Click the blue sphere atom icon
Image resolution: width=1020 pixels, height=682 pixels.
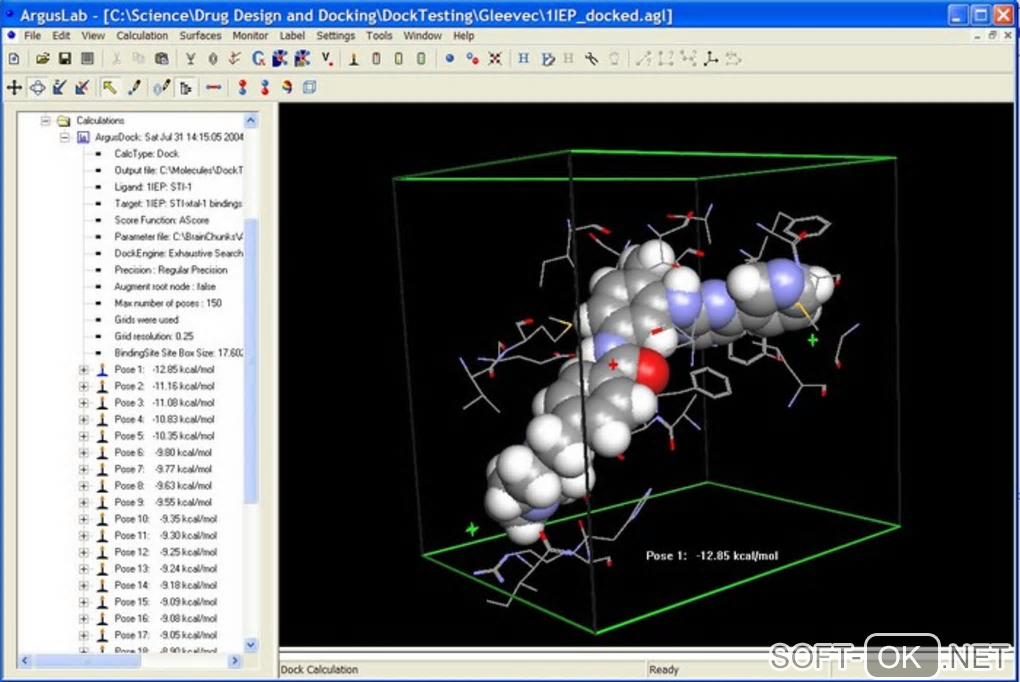(450, 59)
